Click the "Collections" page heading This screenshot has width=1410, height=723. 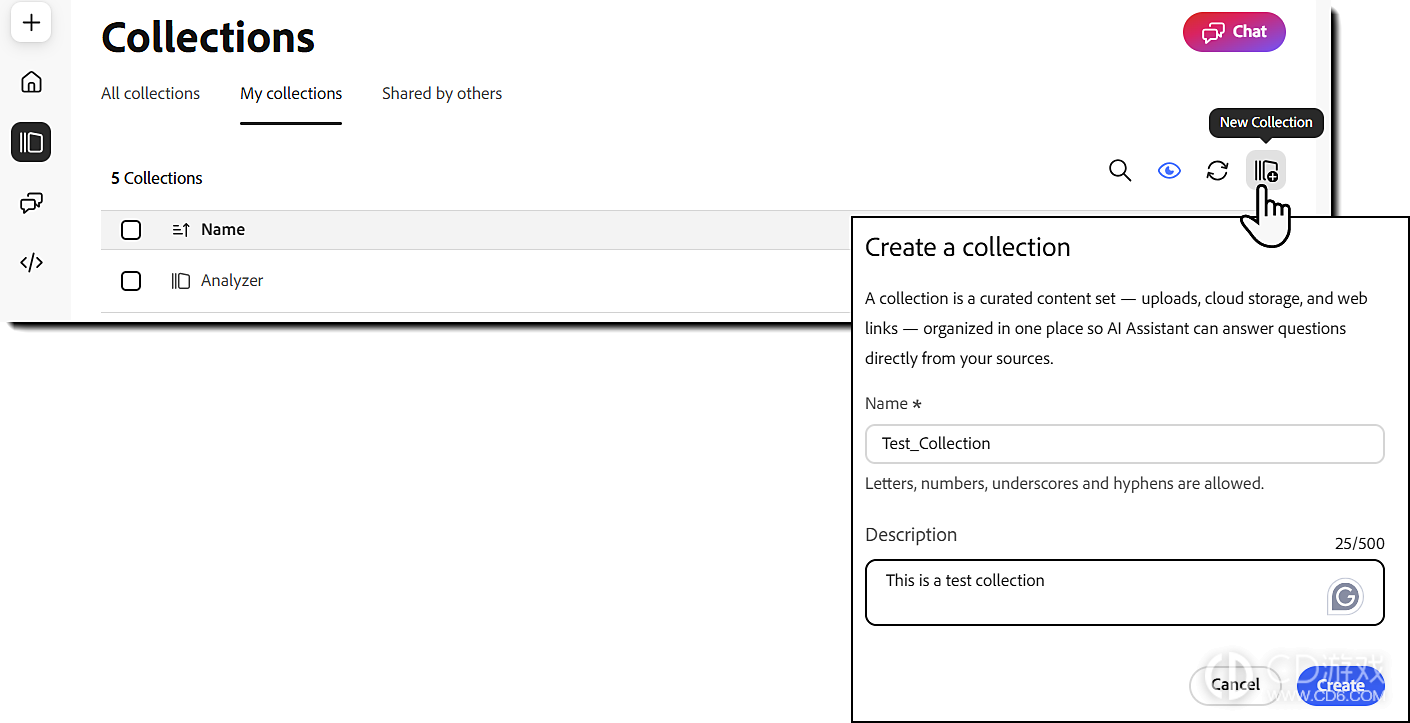click(208, 38)
